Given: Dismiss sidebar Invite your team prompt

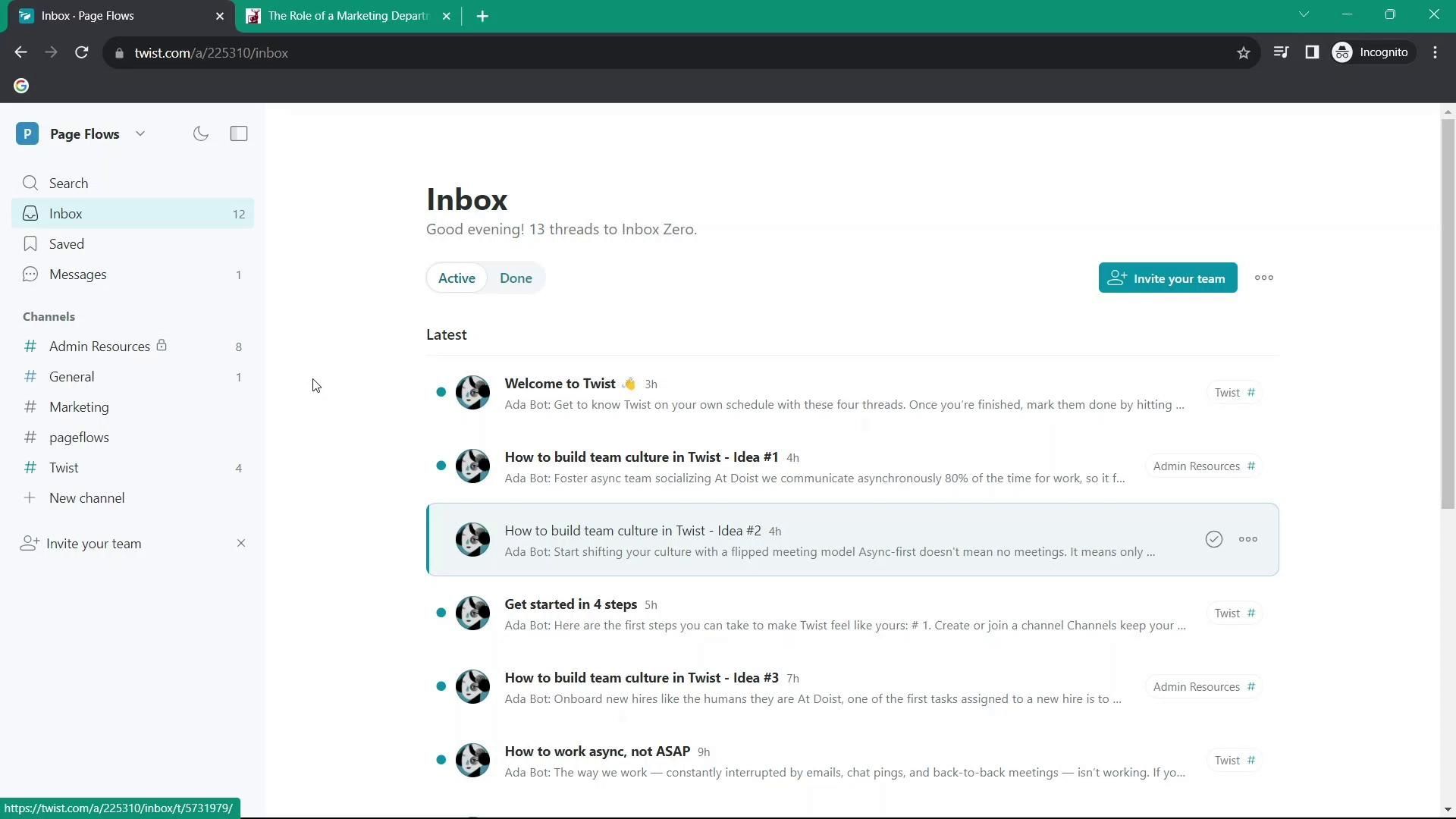Looking at the screenshot, I should [241, 544].
